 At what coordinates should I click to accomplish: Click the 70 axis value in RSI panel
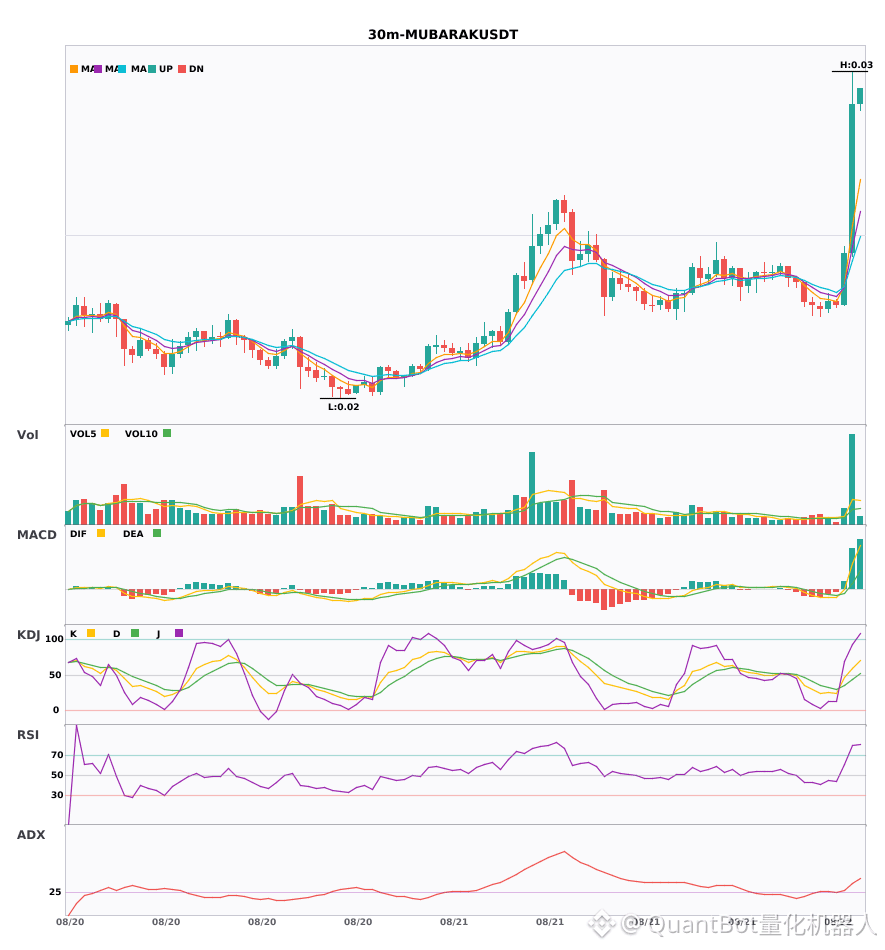pyautogui.click(x=57, y=755)
